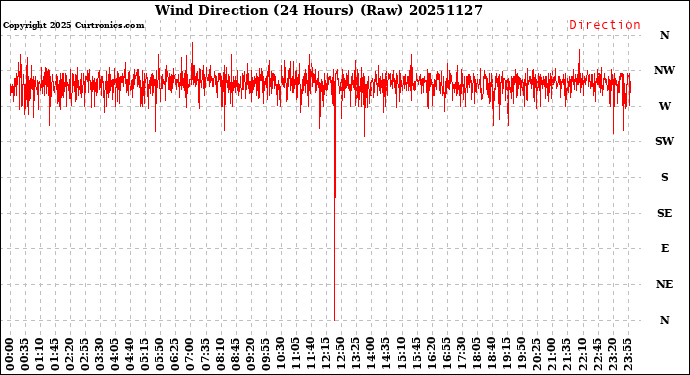
Task: Click the '19:50' time label
Action: click(x=521, y=355)
